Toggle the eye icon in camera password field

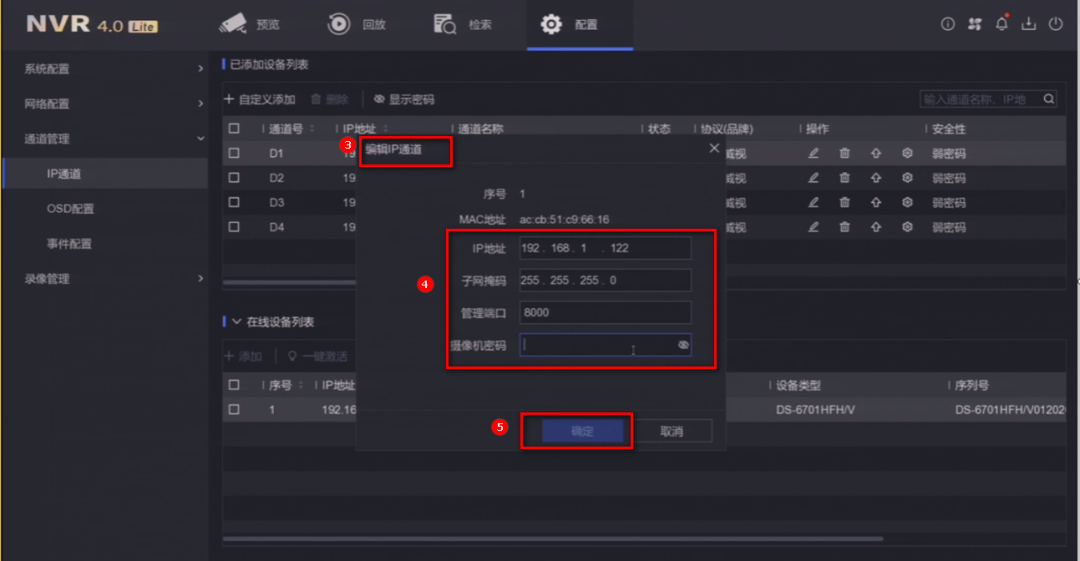coord(683,345)
